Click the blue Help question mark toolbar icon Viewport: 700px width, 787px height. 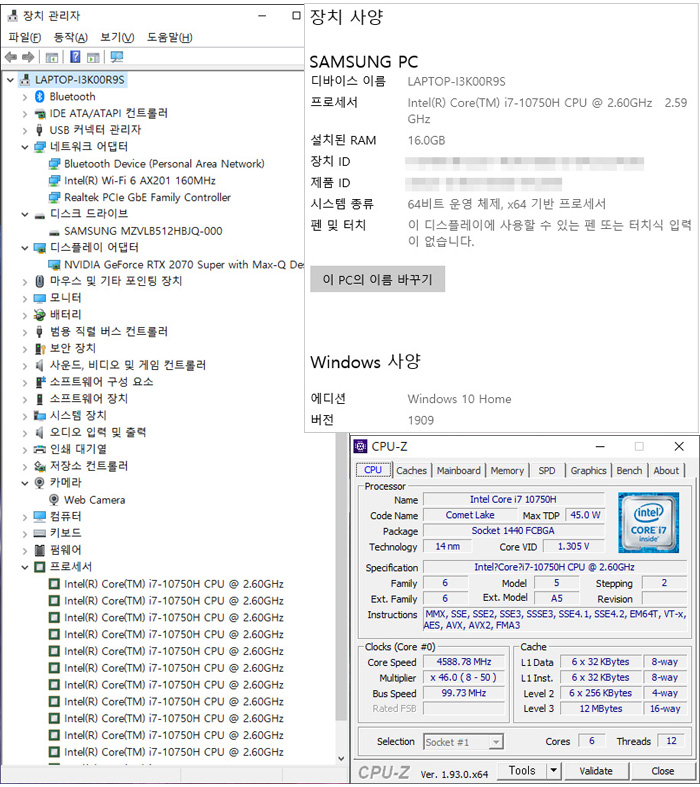pos(75,57)
